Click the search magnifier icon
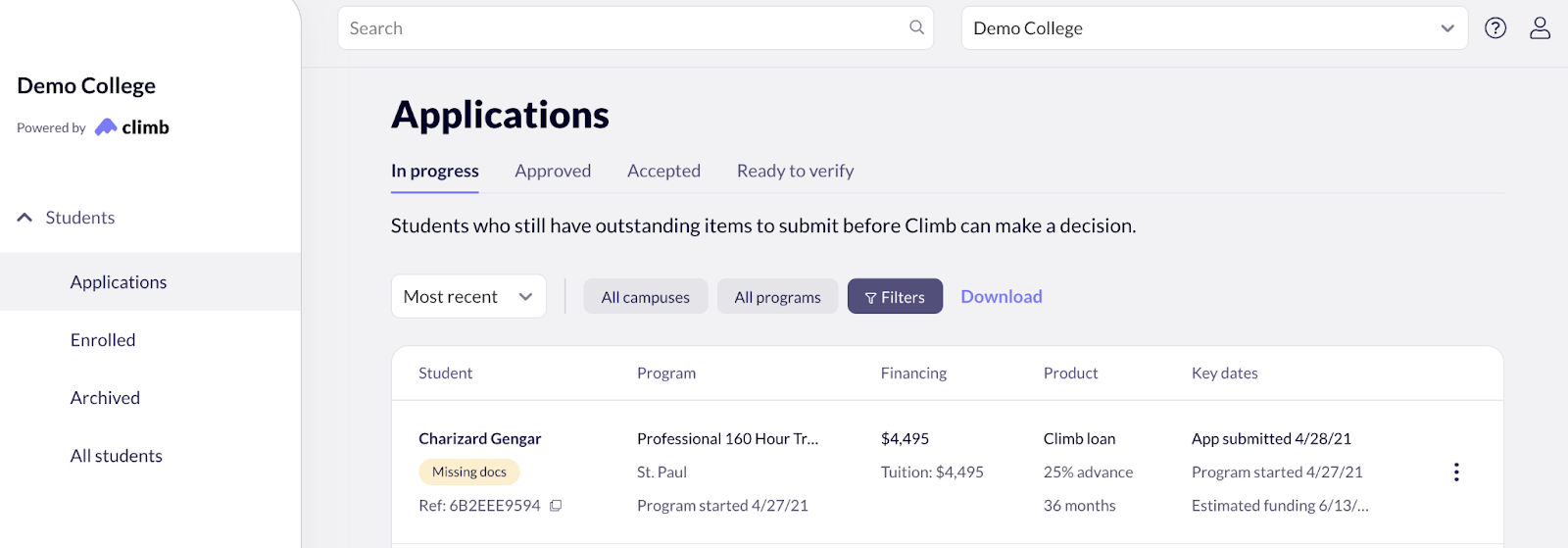This screenshot has height=548, width=1568. (x=916, y=27)
